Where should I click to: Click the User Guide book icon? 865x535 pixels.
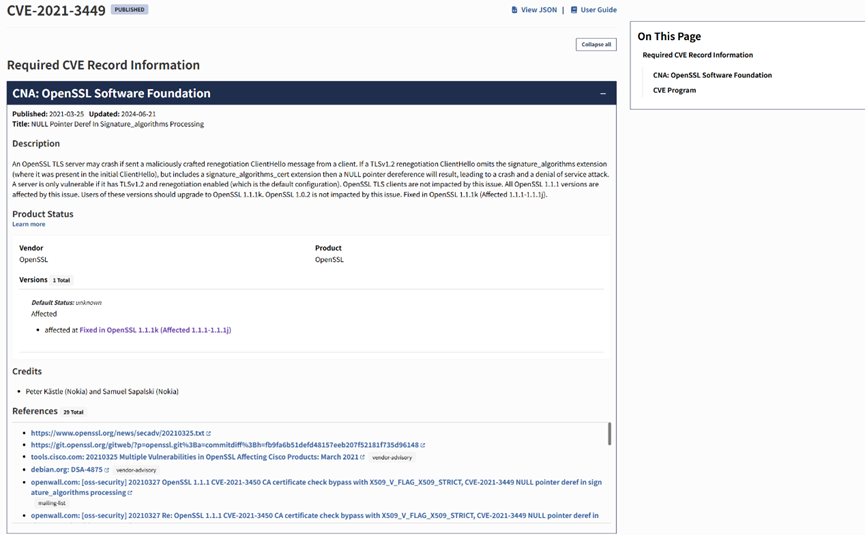[574, 10]
